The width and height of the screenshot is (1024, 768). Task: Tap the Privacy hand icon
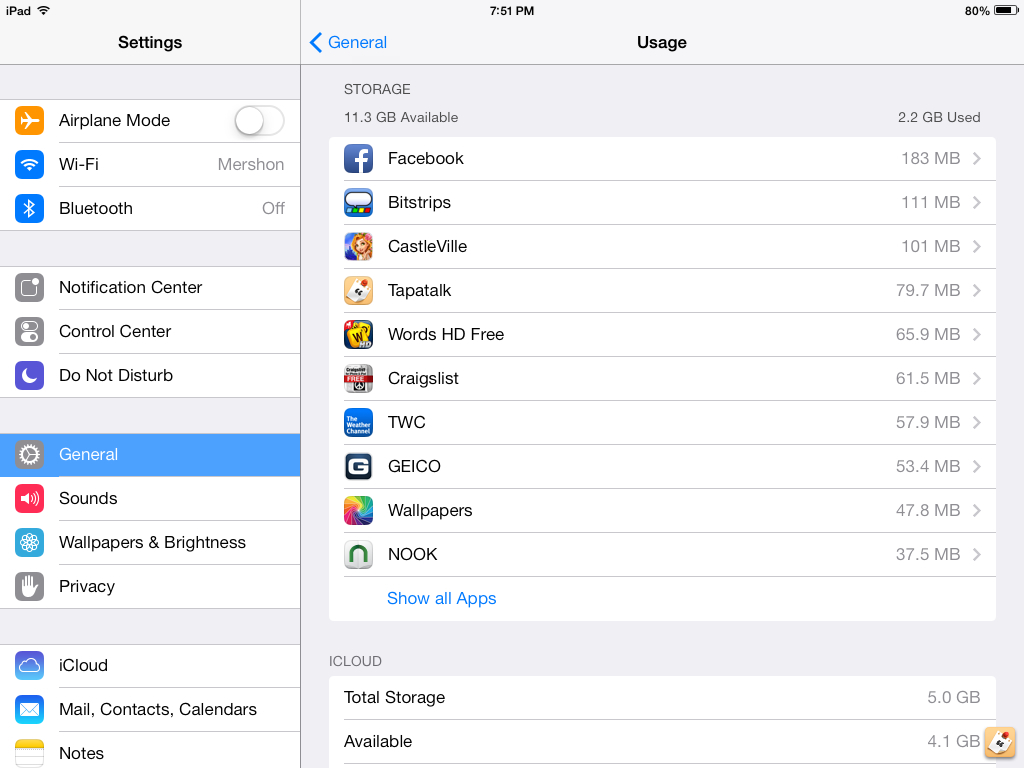pyautogui.click(x=29, y=586)
